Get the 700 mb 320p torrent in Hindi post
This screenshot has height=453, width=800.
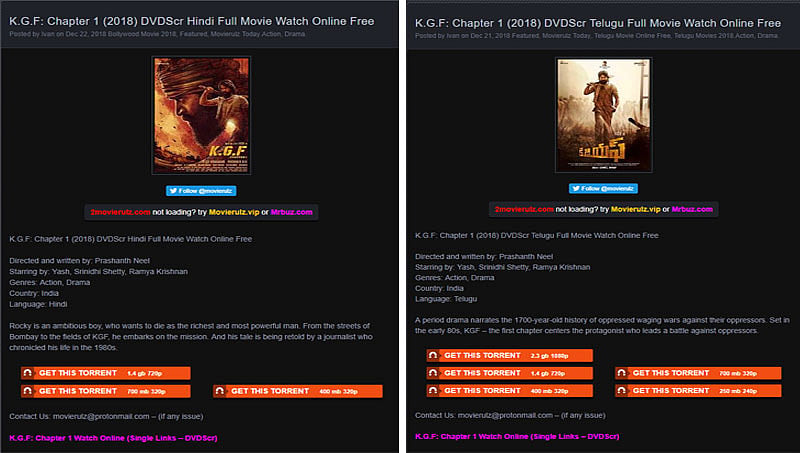click(x=106, y=391)
